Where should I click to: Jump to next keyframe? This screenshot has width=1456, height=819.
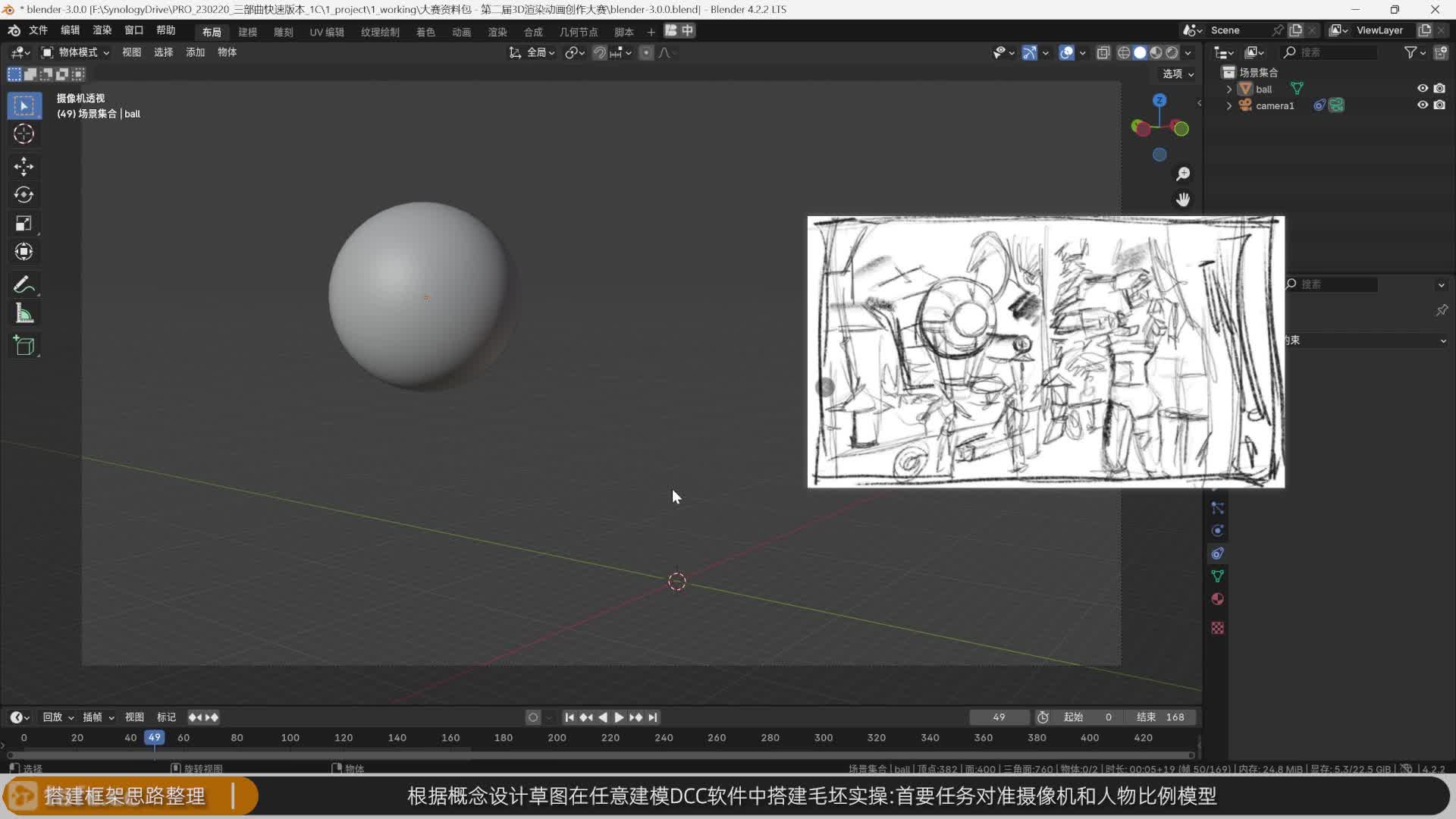click(635, 717)
